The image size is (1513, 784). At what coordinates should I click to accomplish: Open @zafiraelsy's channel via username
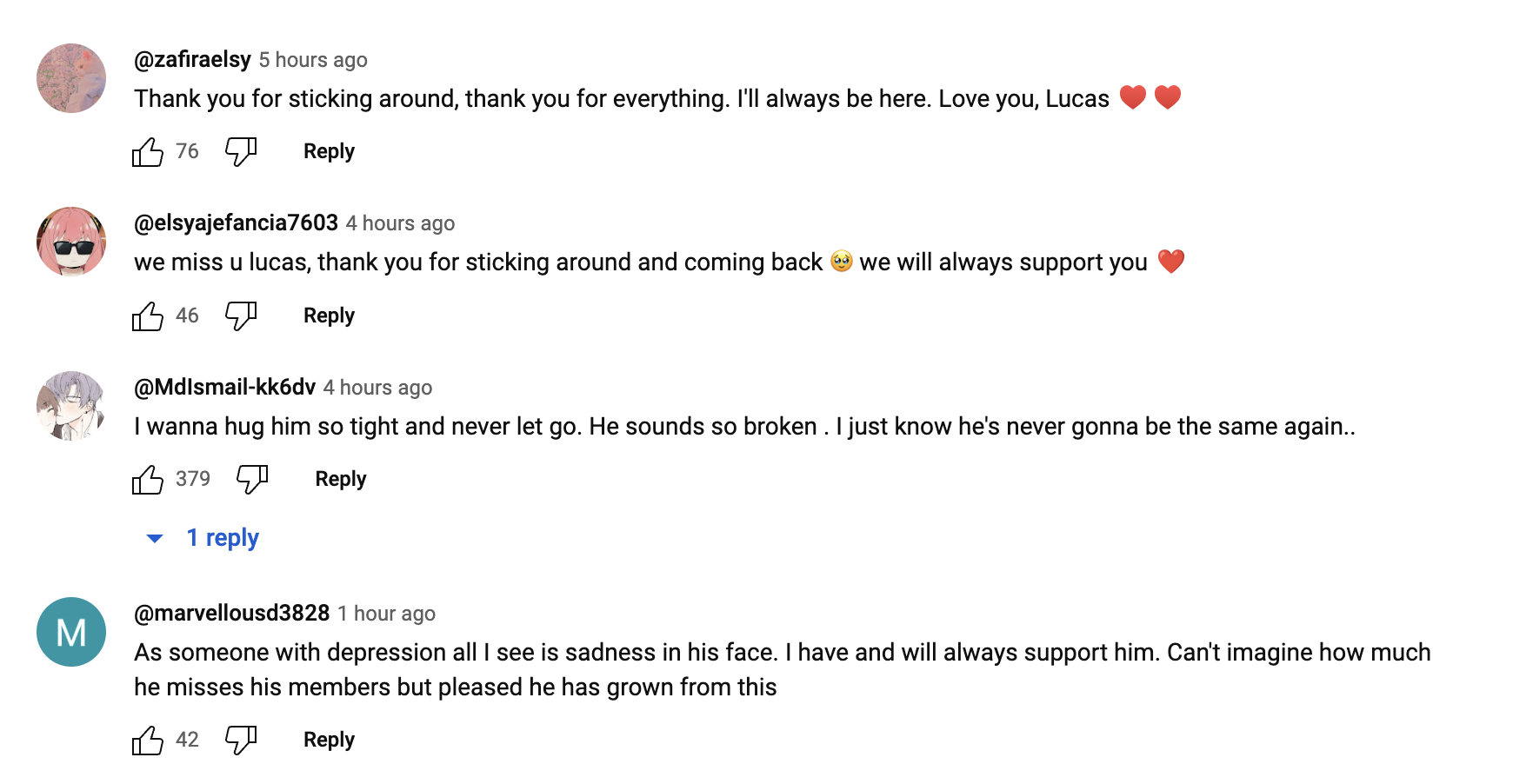tap(192, 60)
